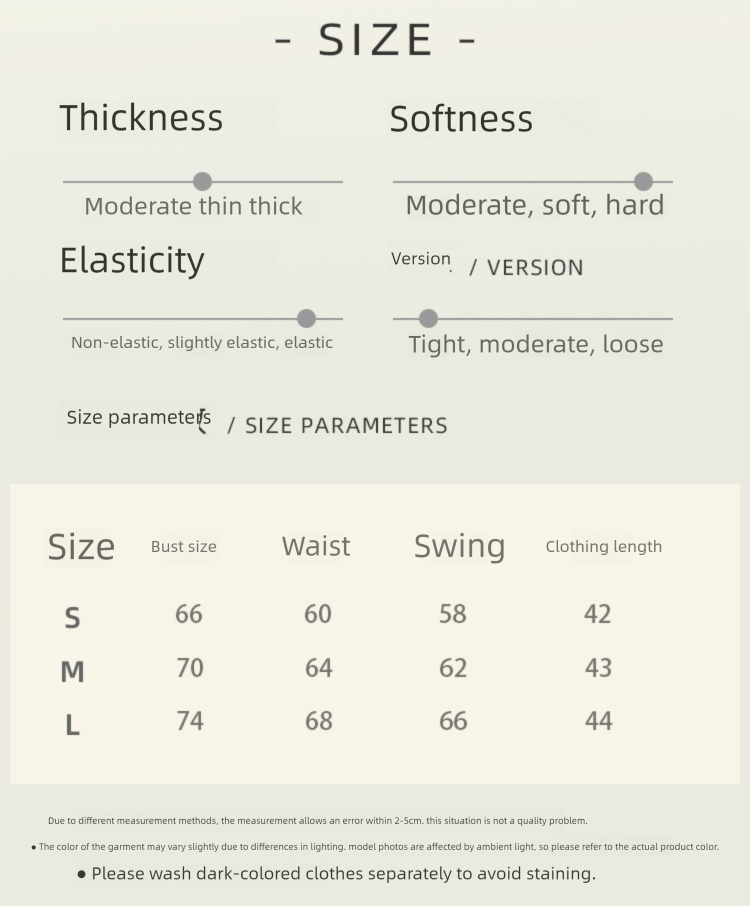Click the Tight, moderate, loose caption
Screen dimensions: 750x906
[535, 345]
